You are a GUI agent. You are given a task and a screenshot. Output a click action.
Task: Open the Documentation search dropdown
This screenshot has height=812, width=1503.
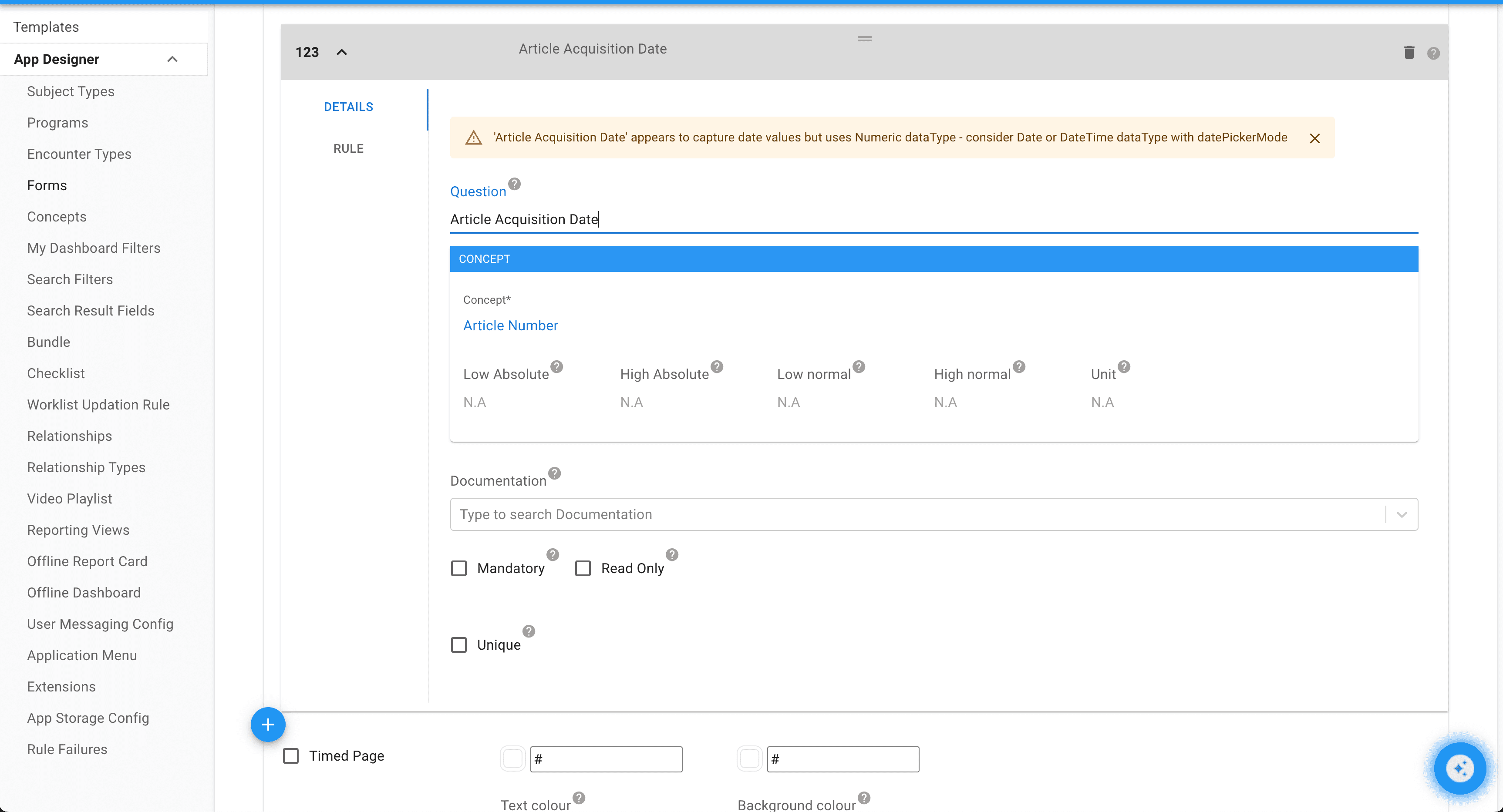coord(1402,514)
